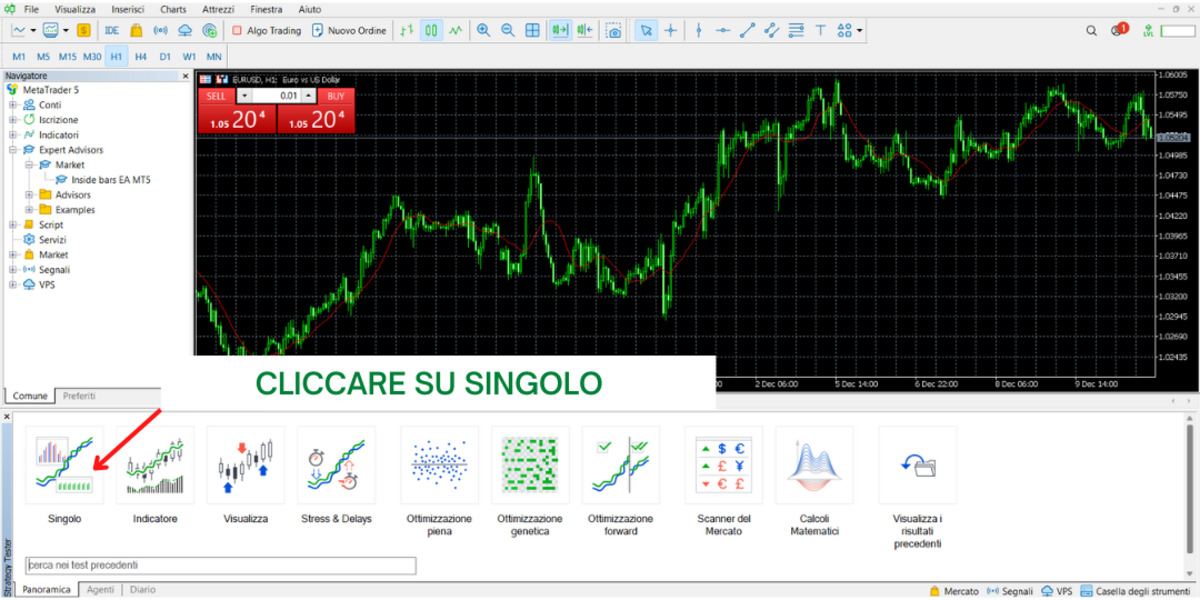Viewport: 1200px width, 601px height.
Task: Toggle the Algo Trading button
Action: (x=265, y=30)
